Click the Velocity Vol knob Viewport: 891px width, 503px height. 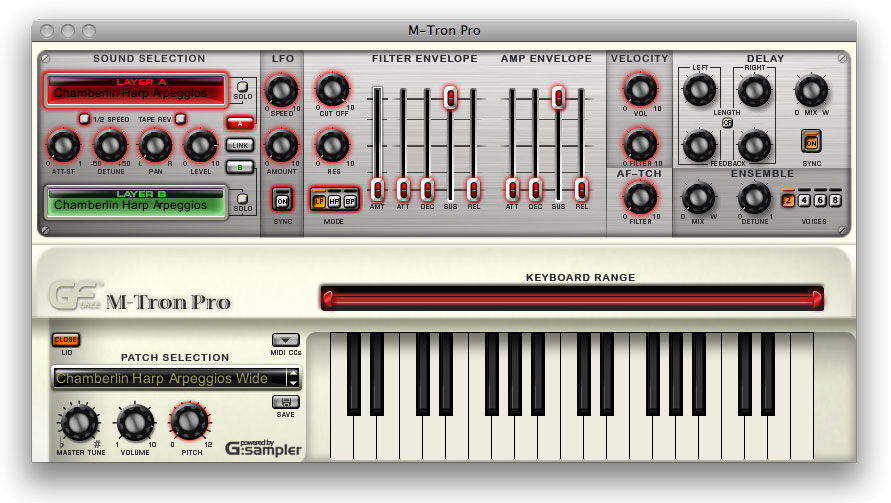640,89
